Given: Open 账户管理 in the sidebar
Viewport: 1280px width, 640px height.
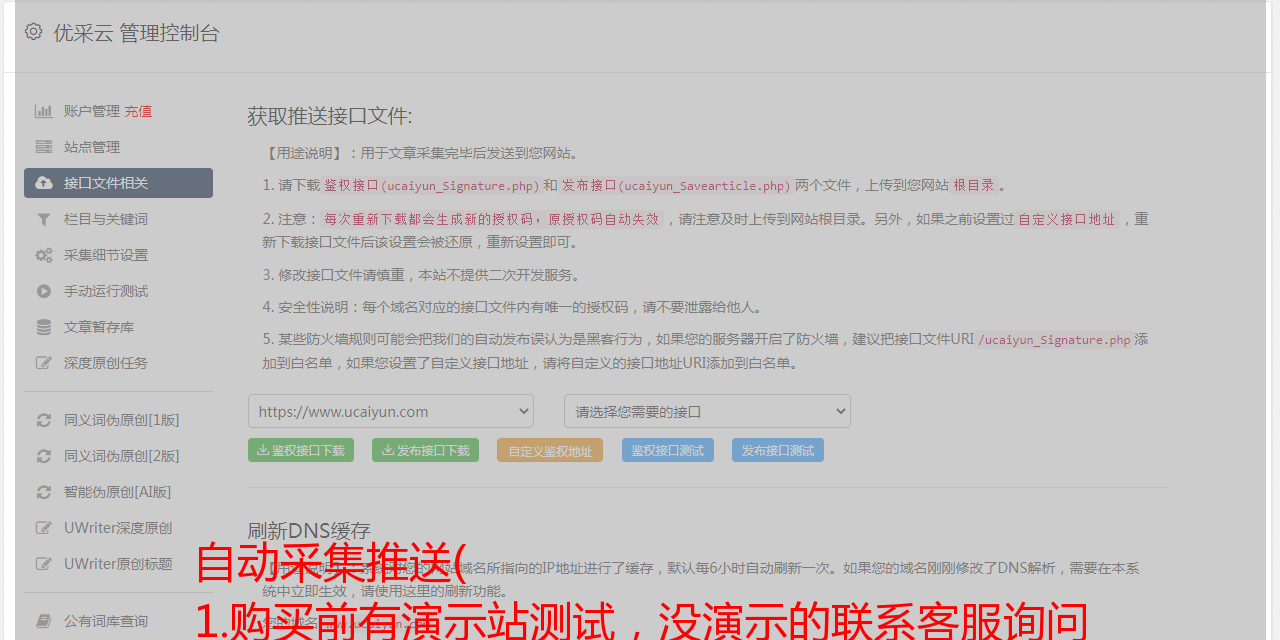Looking at the screenshot, I should [x=92, y=111].
